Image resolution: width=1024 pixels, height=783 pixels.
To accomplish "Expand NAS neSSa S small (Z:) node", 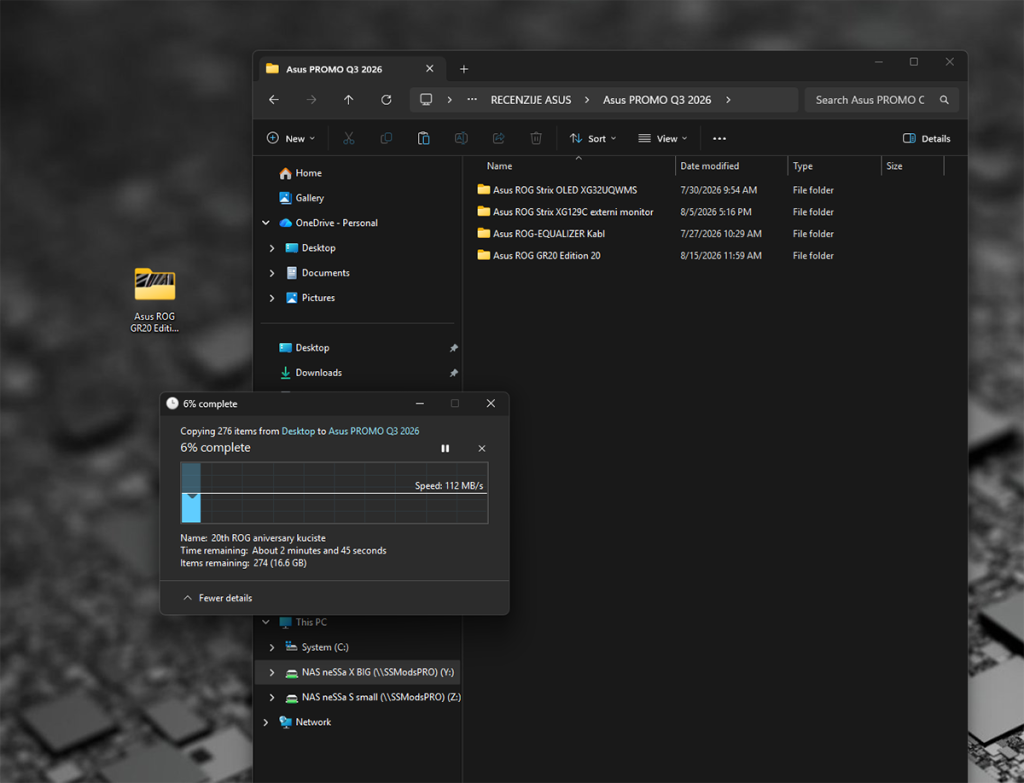I will [272, 697].
